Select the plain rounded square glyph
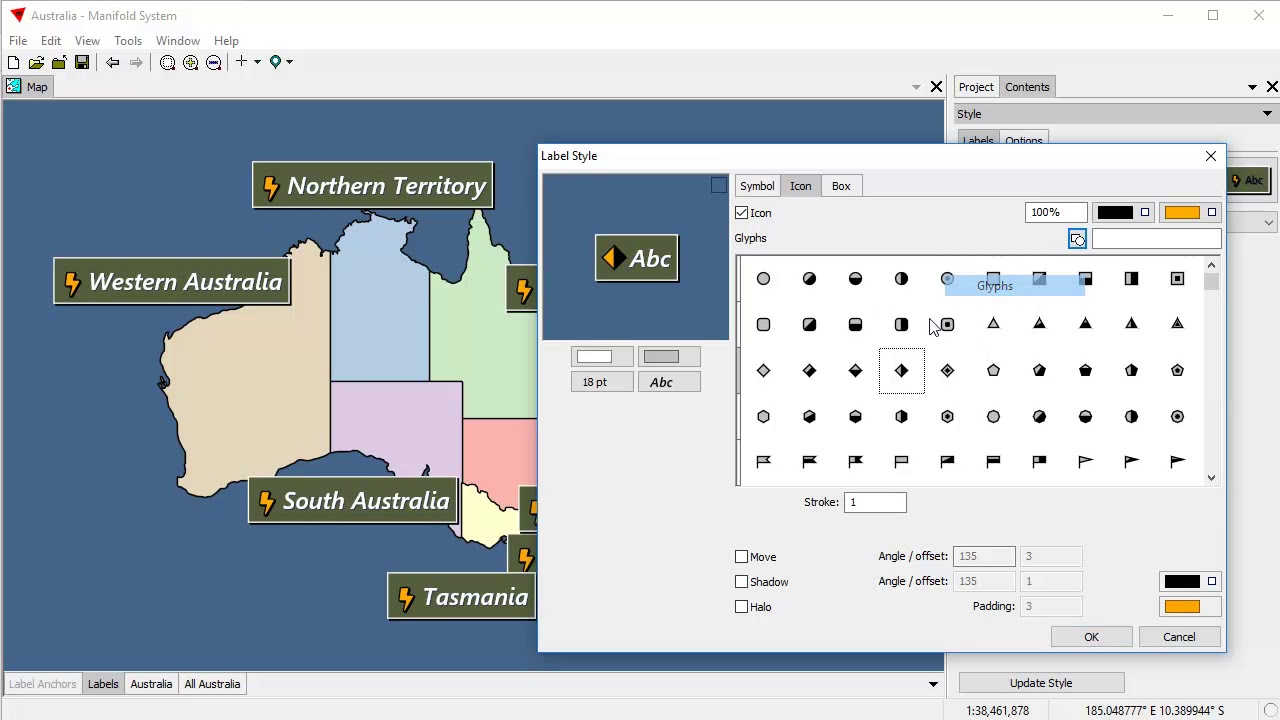 click(x=763, y=325)
